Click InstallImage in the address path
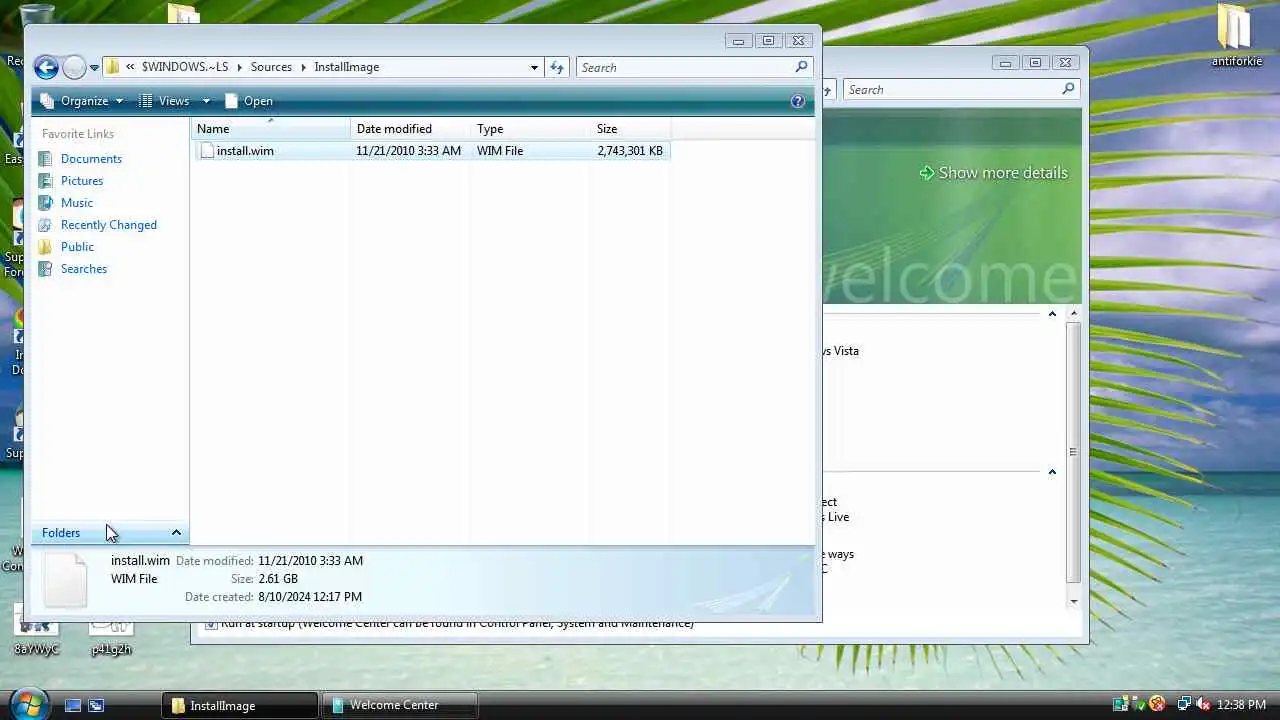 pos(346,67)
